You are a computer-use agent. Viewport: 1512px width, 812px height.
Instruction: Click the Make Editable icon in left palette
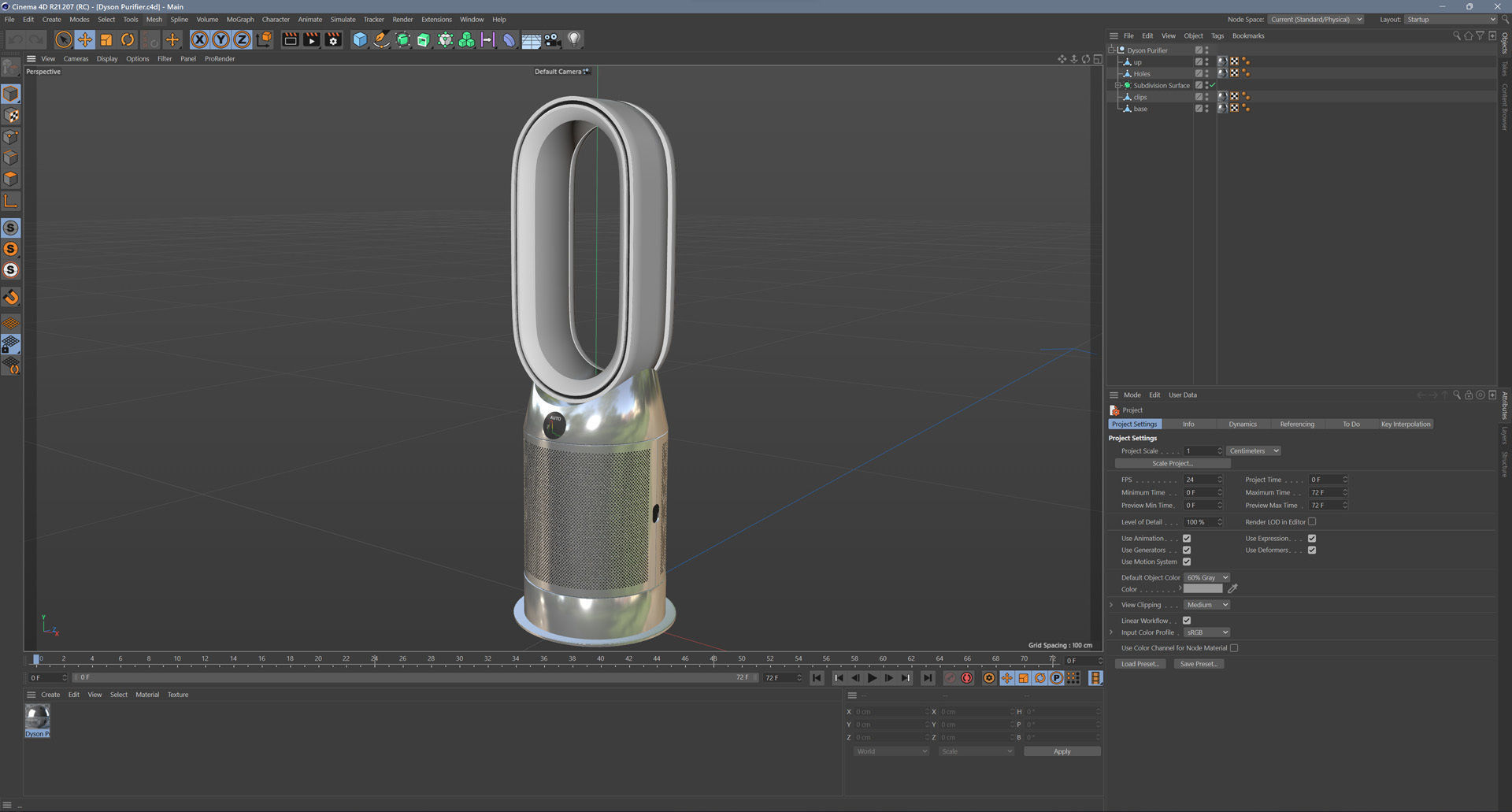pyautogui.click(x=11, y=68)
